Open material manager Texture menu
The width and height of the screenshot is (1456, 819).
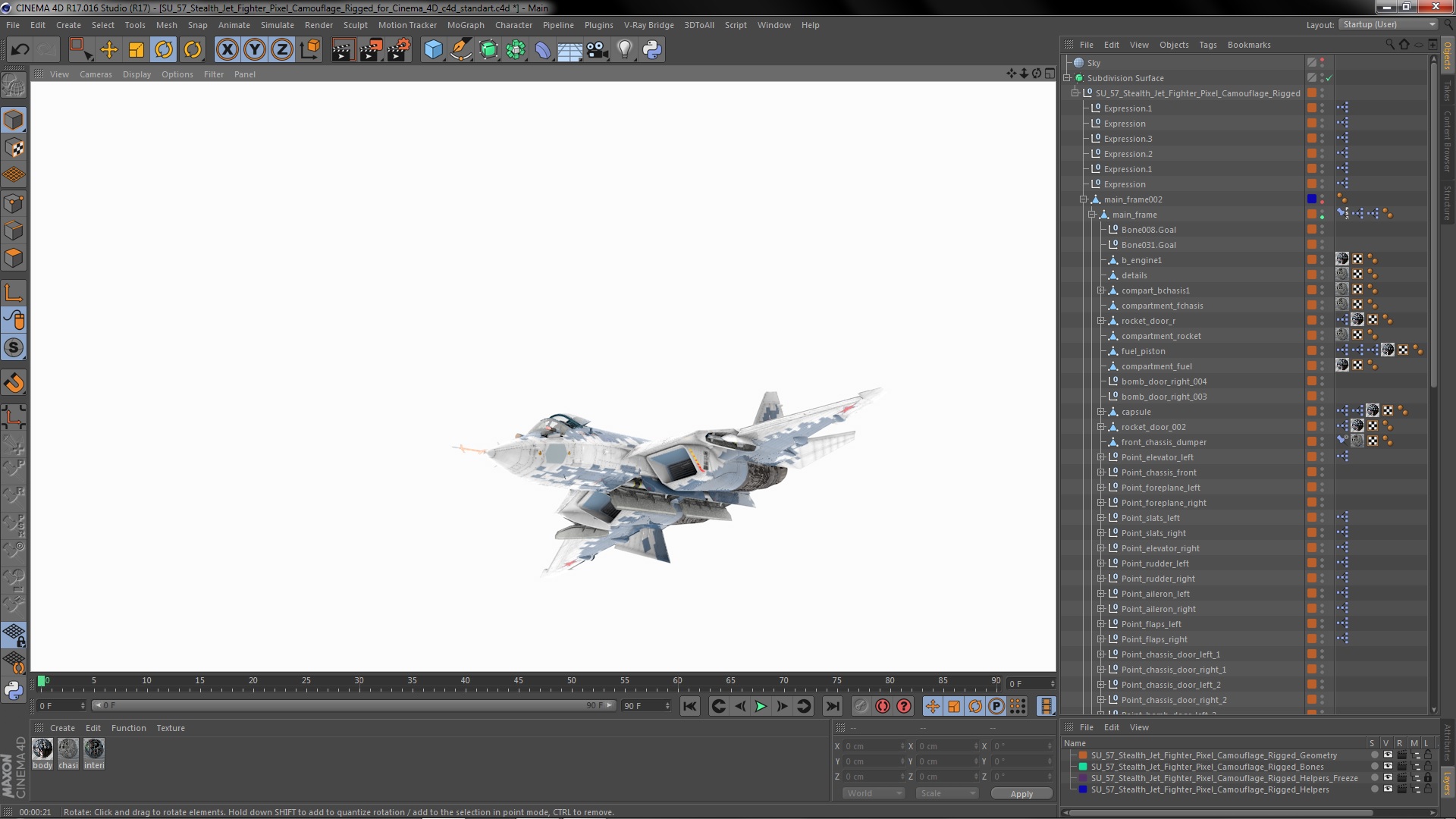pos(171,728)
